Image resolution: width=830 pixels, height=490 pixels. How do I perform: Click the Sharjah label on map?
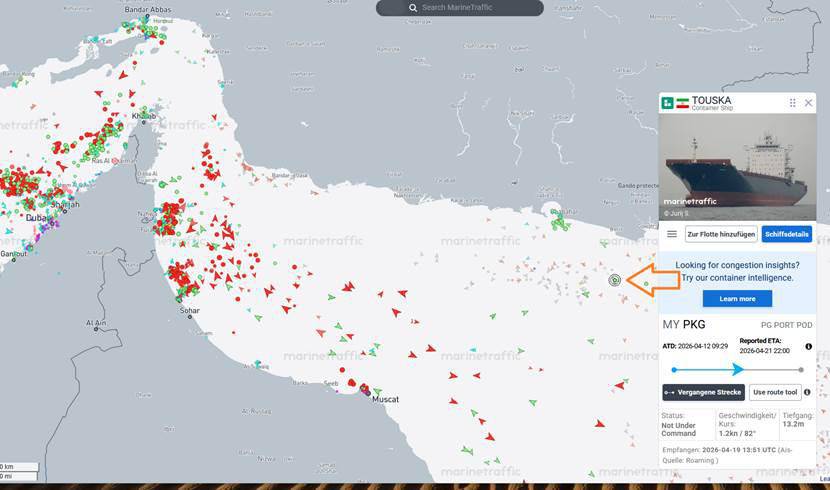[x=65, y=204]
